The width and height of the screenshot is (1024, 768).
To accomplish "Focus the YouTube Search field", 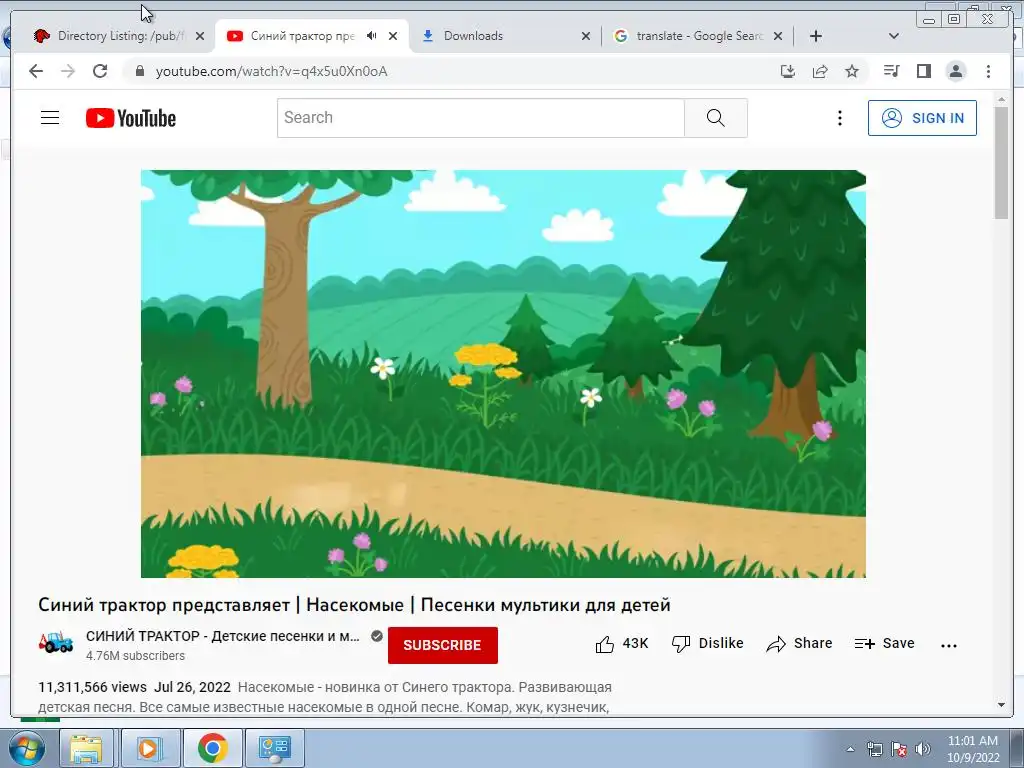I will tap(481, 118).
